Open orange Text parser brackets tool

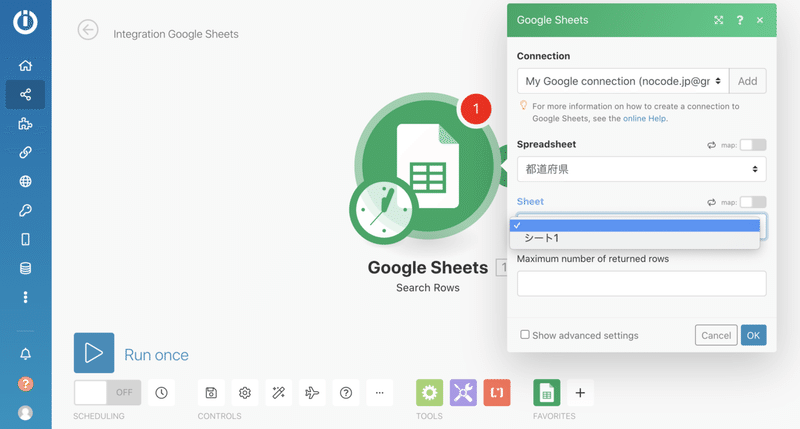tap(497, 392)
